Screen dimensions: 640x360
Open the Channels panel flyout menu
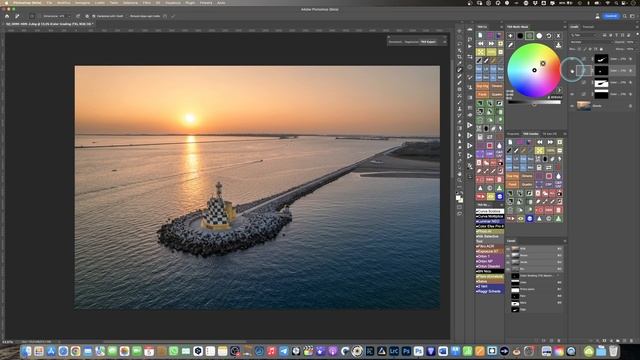point(564,241)
